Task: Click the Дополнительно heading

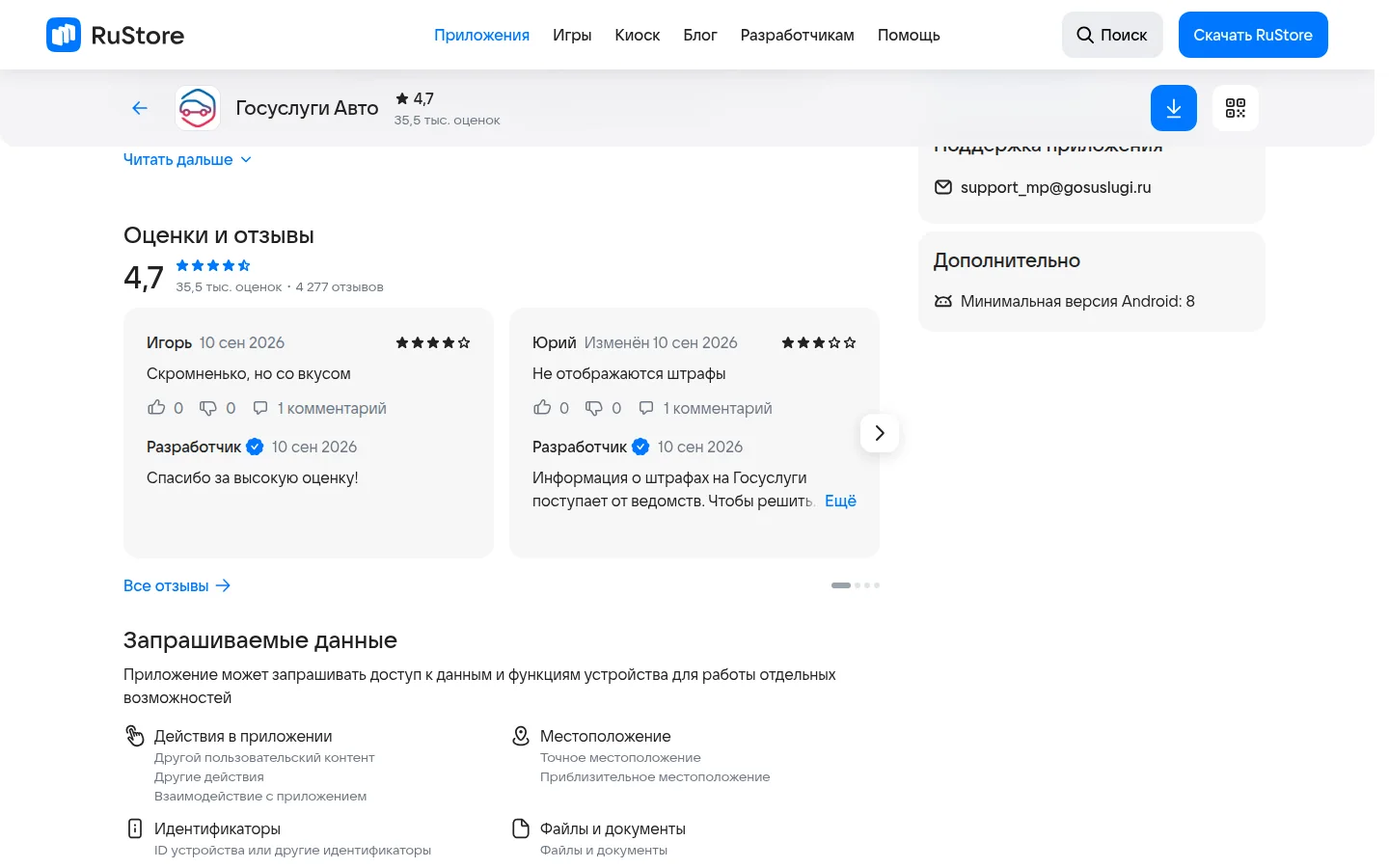Action: pos(1007,260)
